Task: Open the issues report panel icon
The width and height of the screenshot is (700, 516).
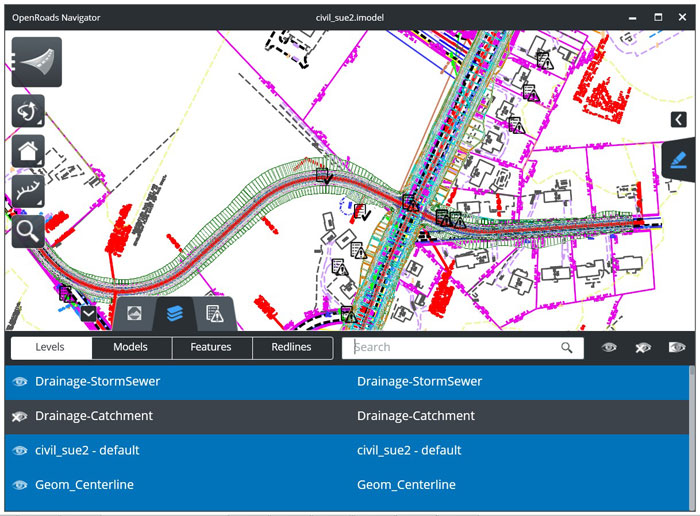Action: click(214, 314)
